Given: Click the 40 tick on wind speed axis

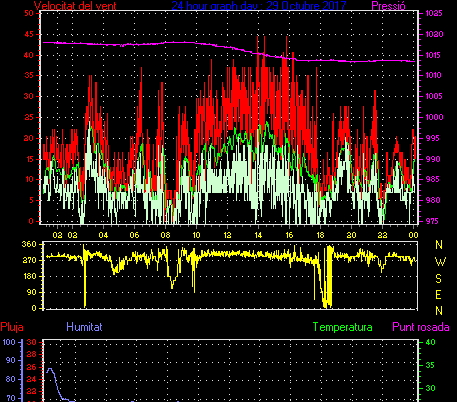Looking at the screenshot, I should [29, 55].
